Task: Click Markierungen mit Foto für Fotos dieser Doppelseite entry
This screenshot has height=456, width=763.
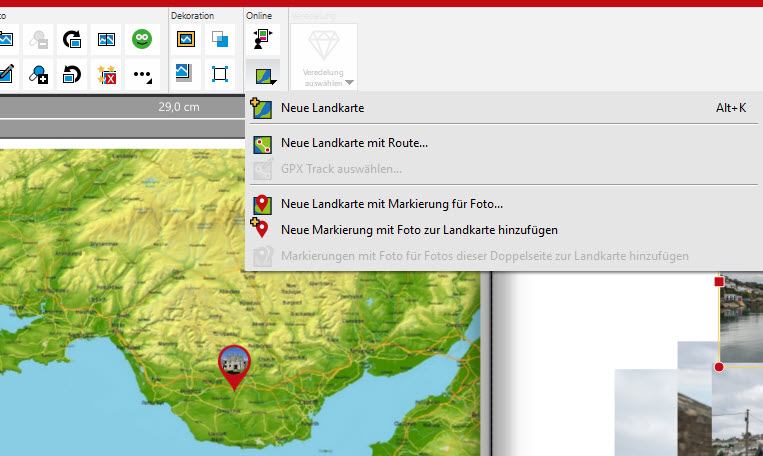Action: [x=504, y=256]
